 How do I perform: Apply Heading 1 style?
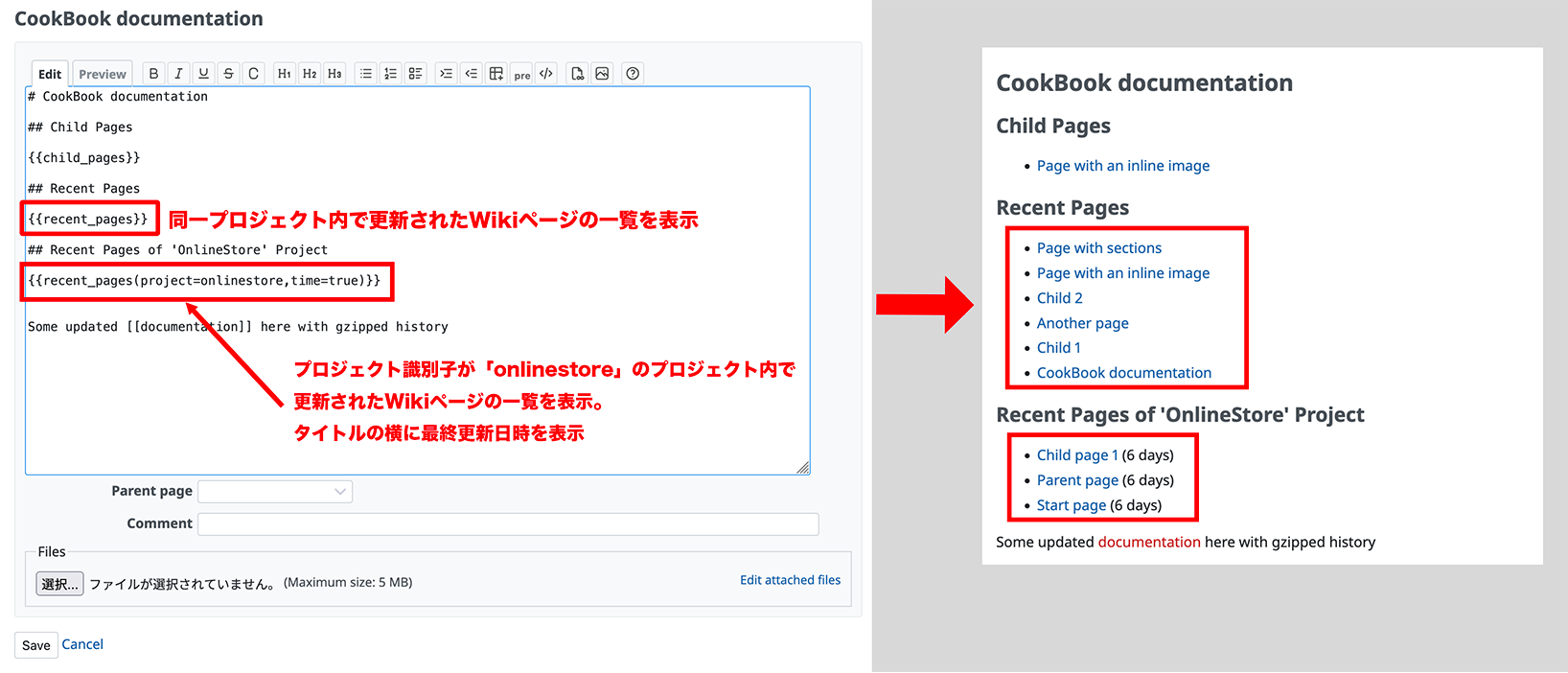tap(285, 74)
